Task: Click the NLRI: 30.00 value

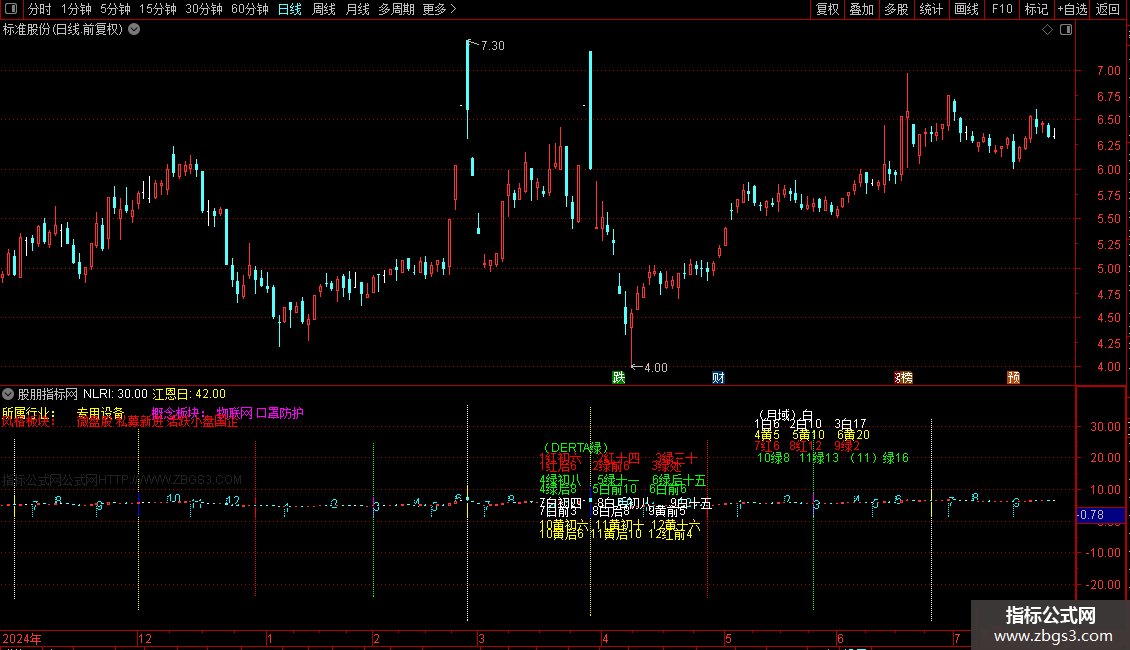Action: (x=115, y=394)
